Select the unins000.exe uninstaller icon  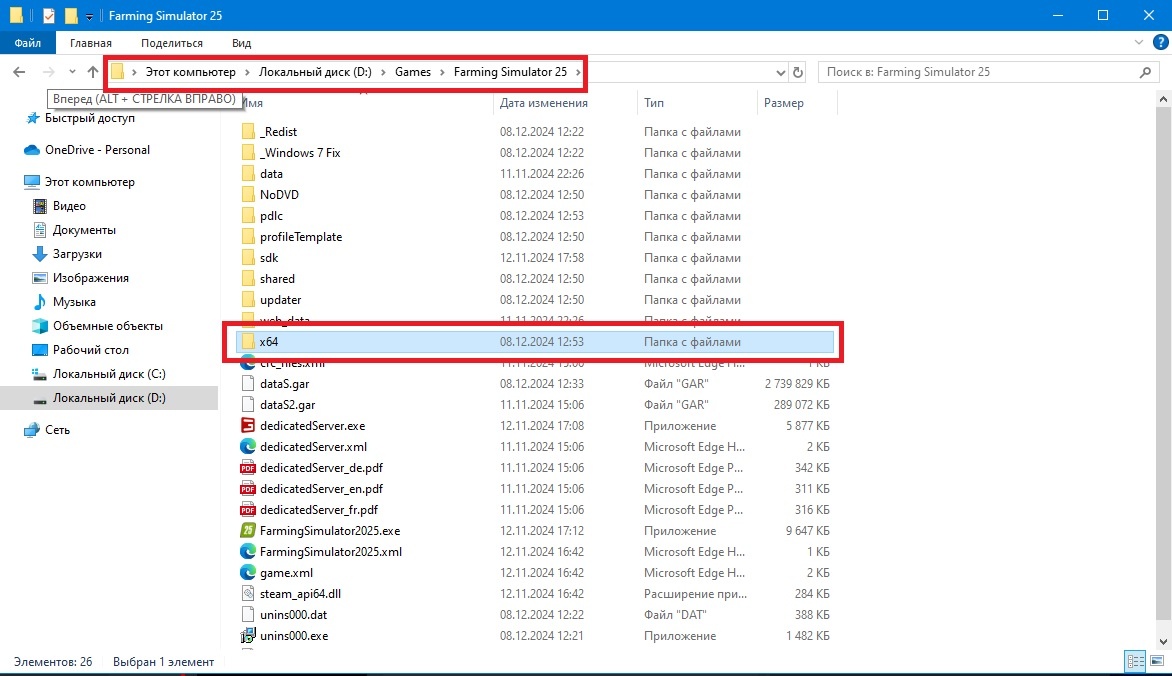tap(248, 635)
